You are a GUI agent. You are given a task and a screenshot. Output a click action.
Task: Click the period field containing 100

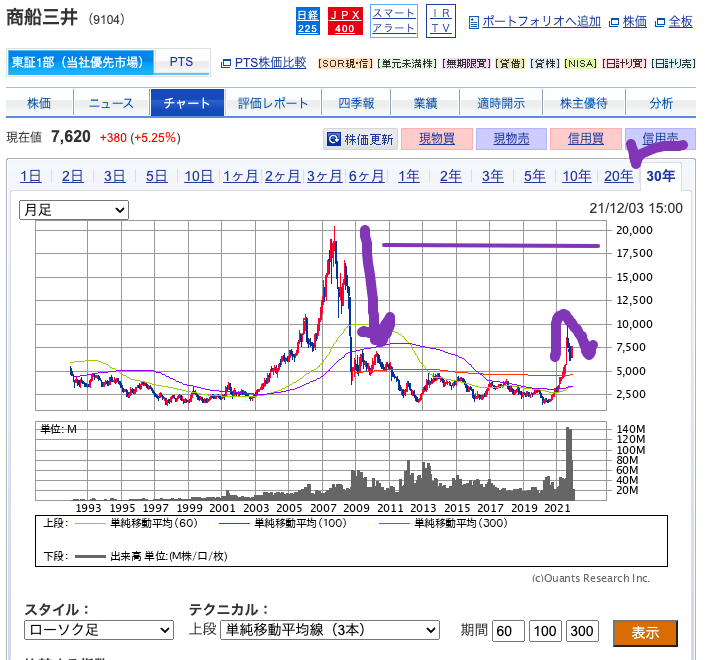pos(545,631)
